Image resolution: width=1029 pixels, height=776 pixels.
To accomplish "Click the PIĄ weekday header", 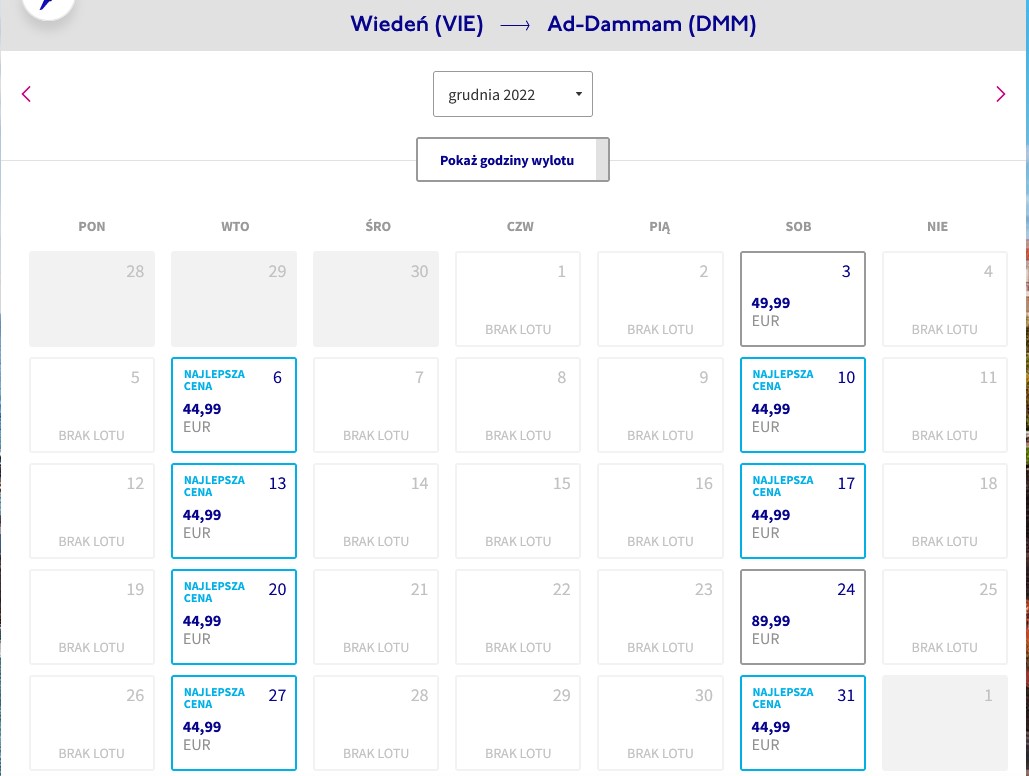I will coord(660,226).
